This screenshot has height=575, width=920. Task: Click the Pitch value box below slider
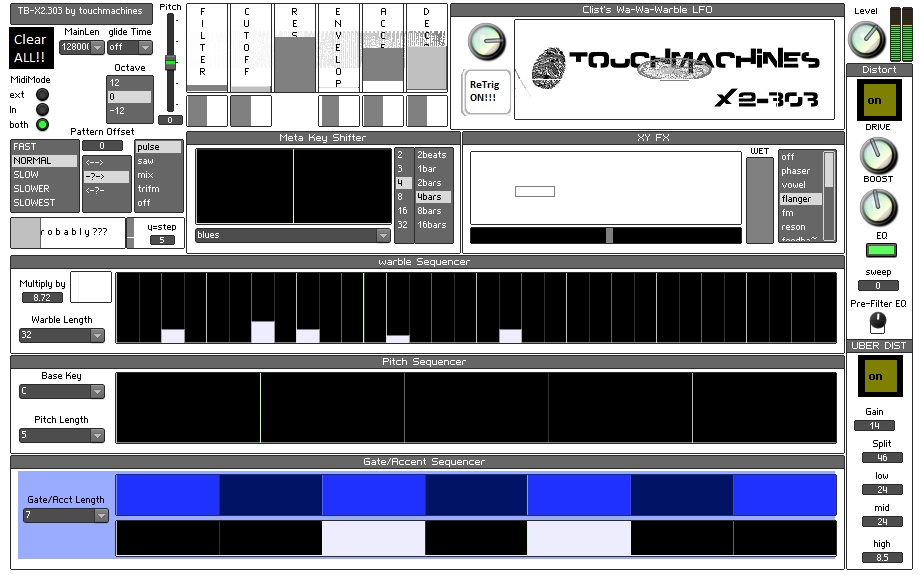point(170,120)
